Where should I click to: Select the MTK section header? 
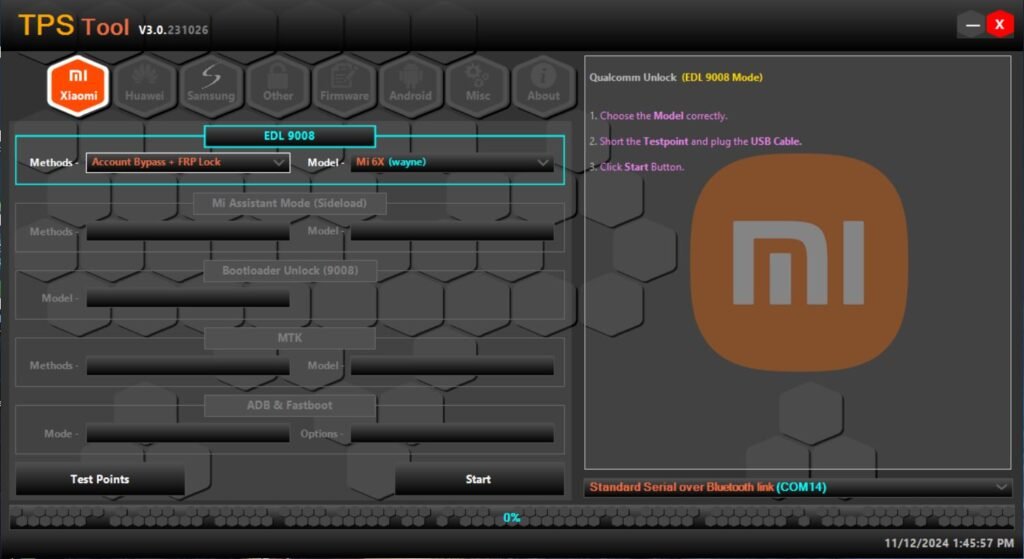(289, 338)
